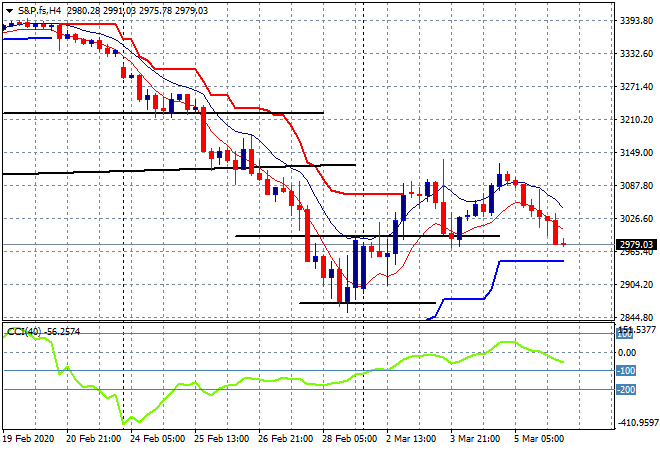Click the CCI scale minimum -410.9597
The image size is (660, 450).
point(637,422)
